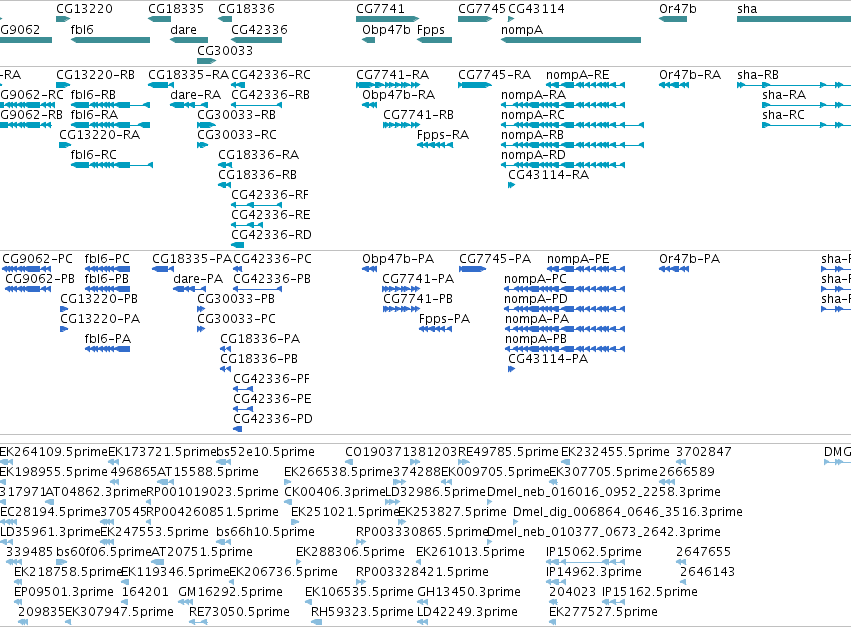Select the CG43114-PA protein label

[x=548, y=358]
